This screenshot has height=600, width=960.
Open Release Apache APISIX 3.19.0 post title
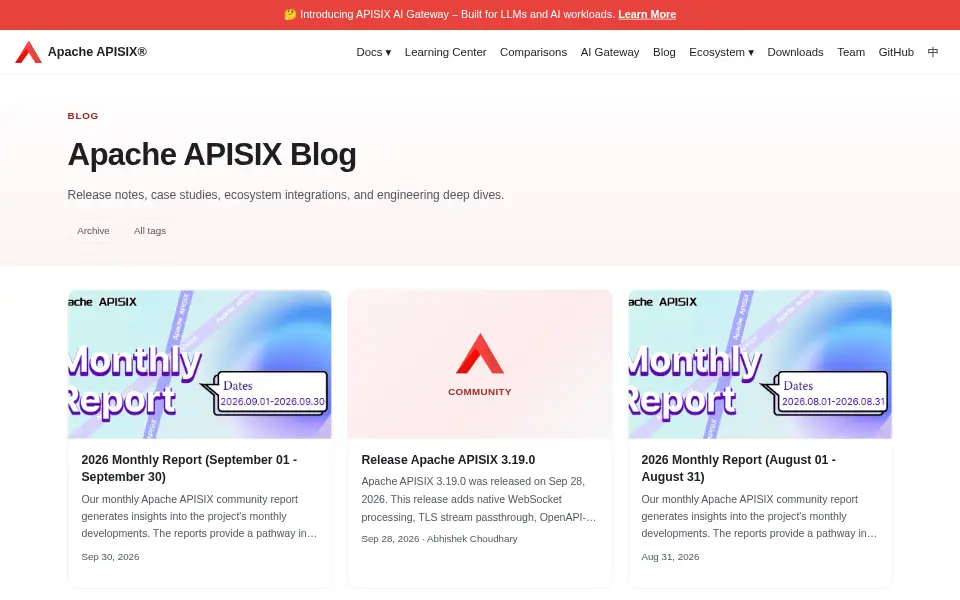pyautogui.click(x=448, y=460)
